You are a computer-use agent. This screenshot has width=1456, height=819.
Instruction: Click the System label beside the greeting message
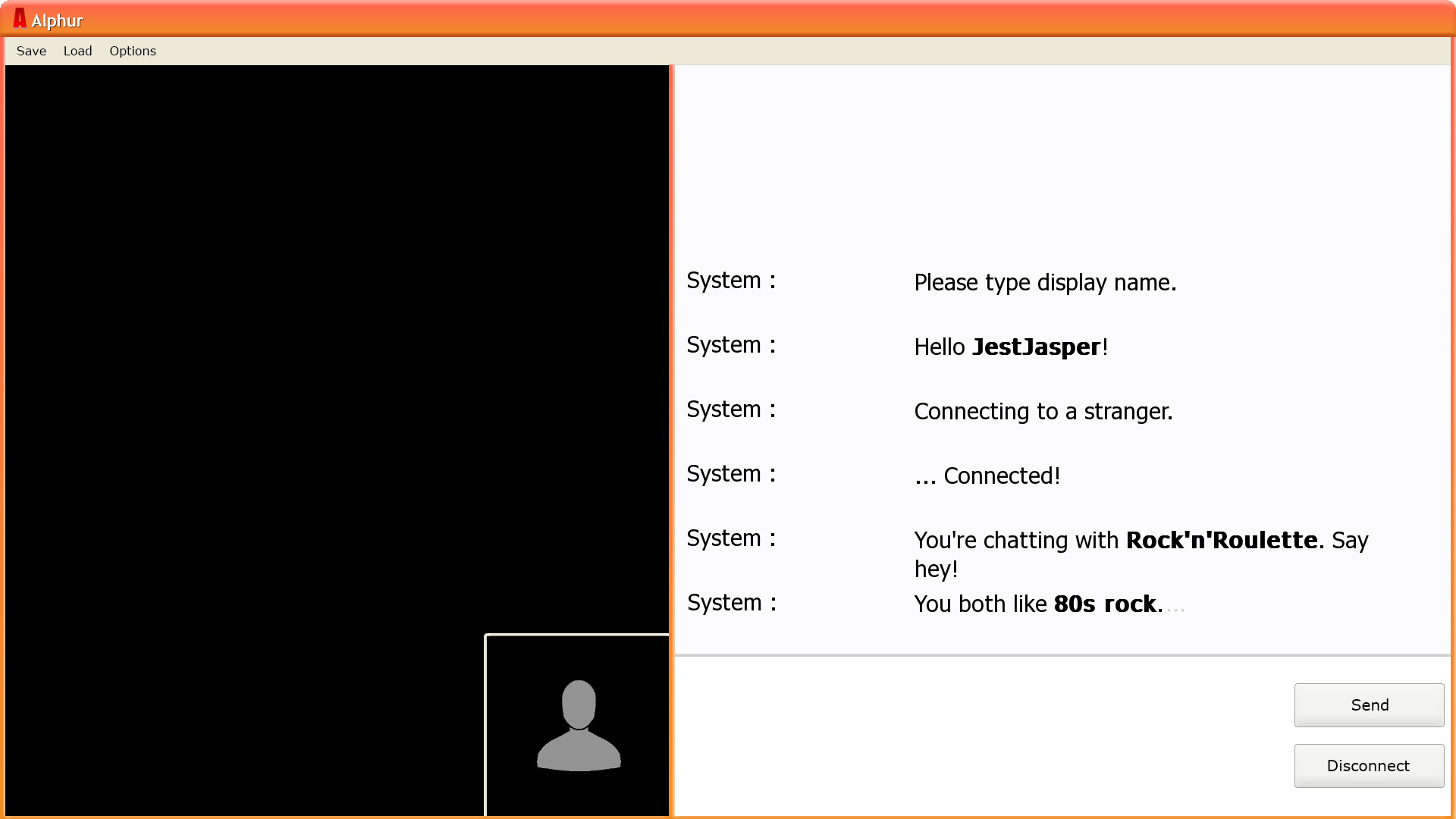[x=730, y=345]
